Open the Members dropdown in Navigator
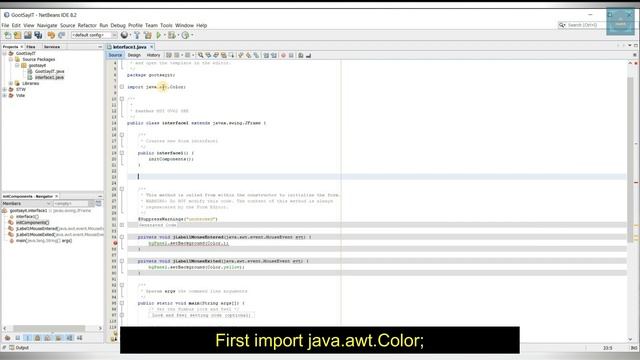The height and width of the screenshot is (360, 640). tap(27, 204)
